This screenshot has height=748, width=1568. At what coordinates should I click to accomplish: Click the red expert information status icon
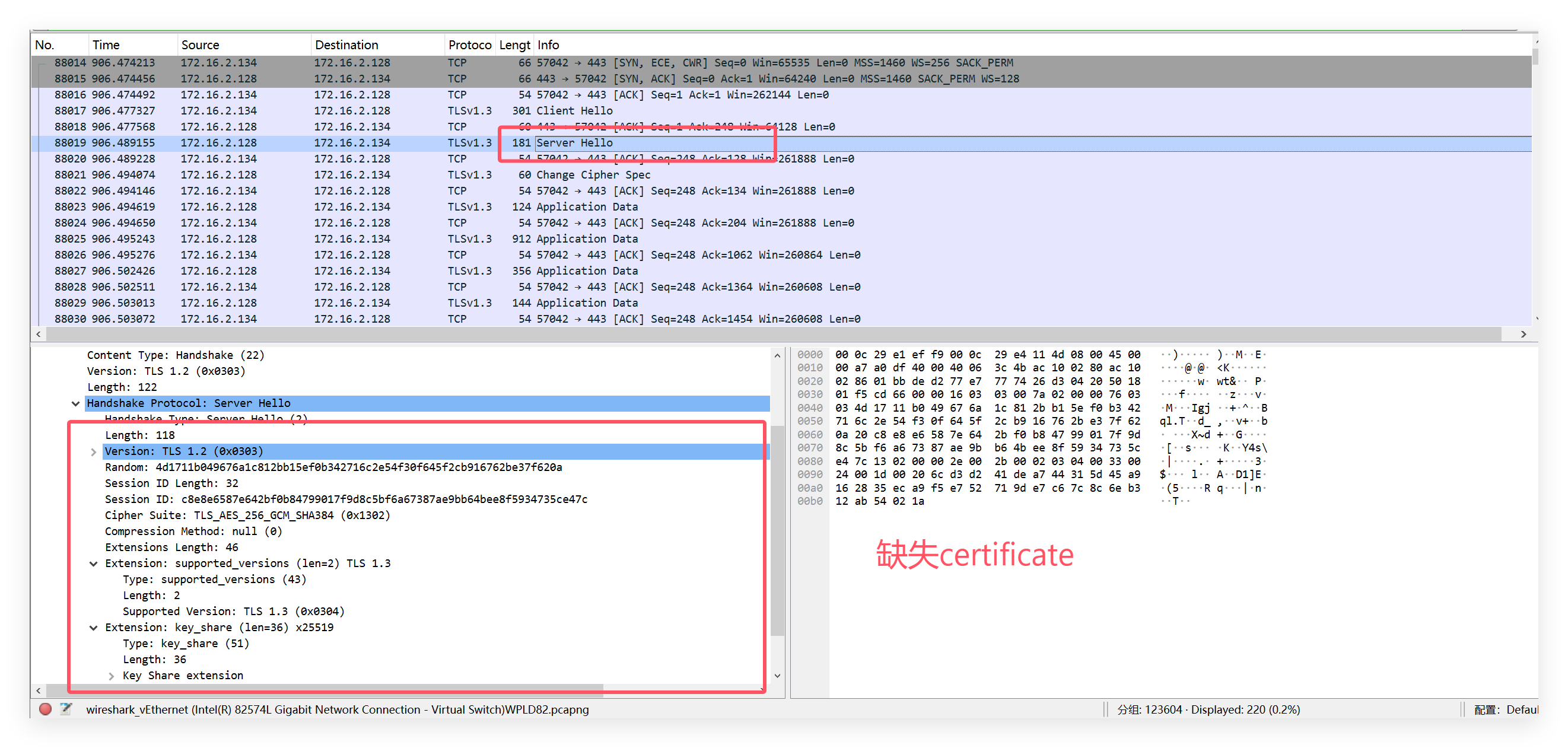coord(45,709)
